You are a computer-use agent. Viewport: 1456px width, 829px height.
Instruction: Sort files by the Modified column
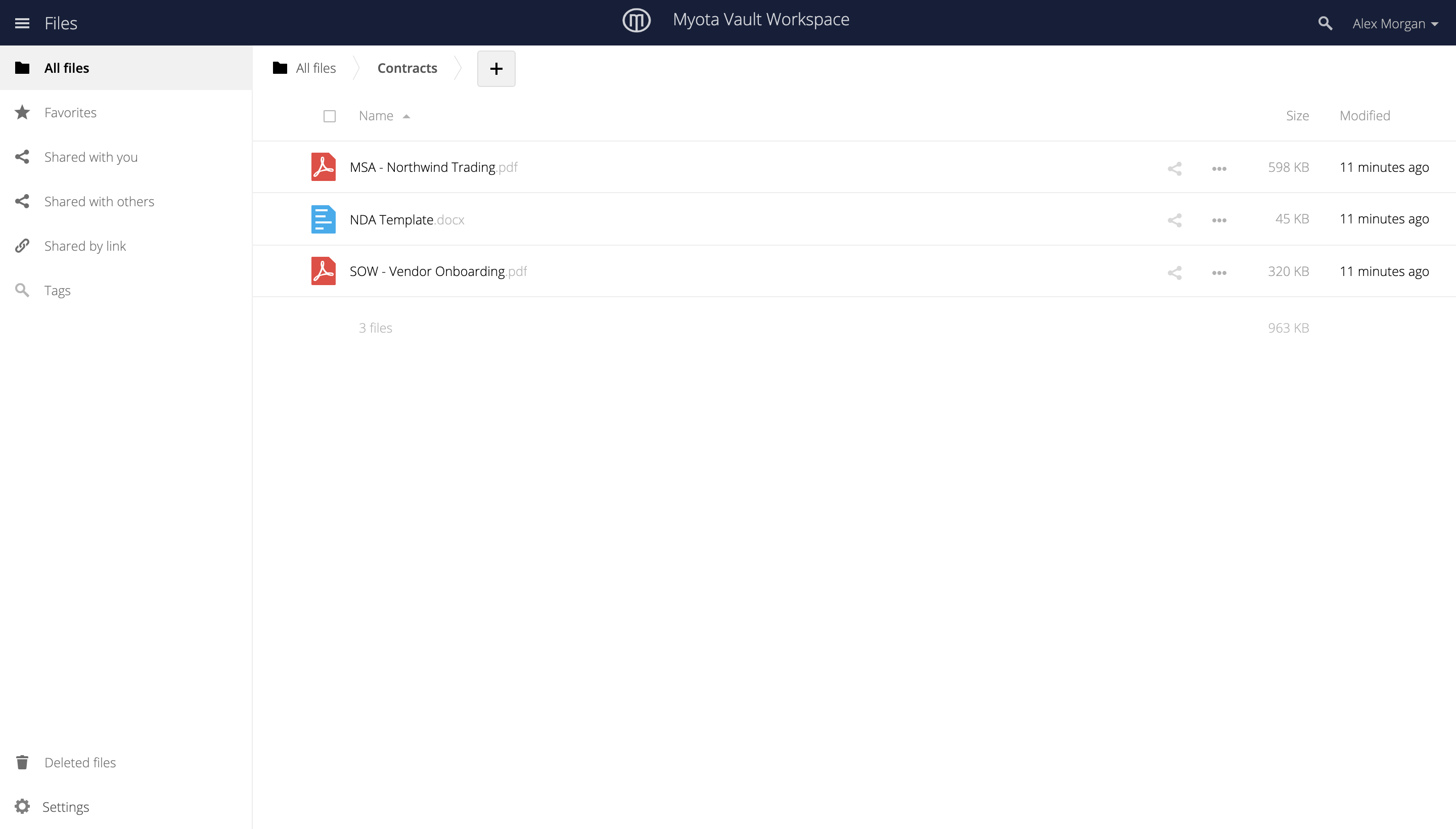(1365, 116)
